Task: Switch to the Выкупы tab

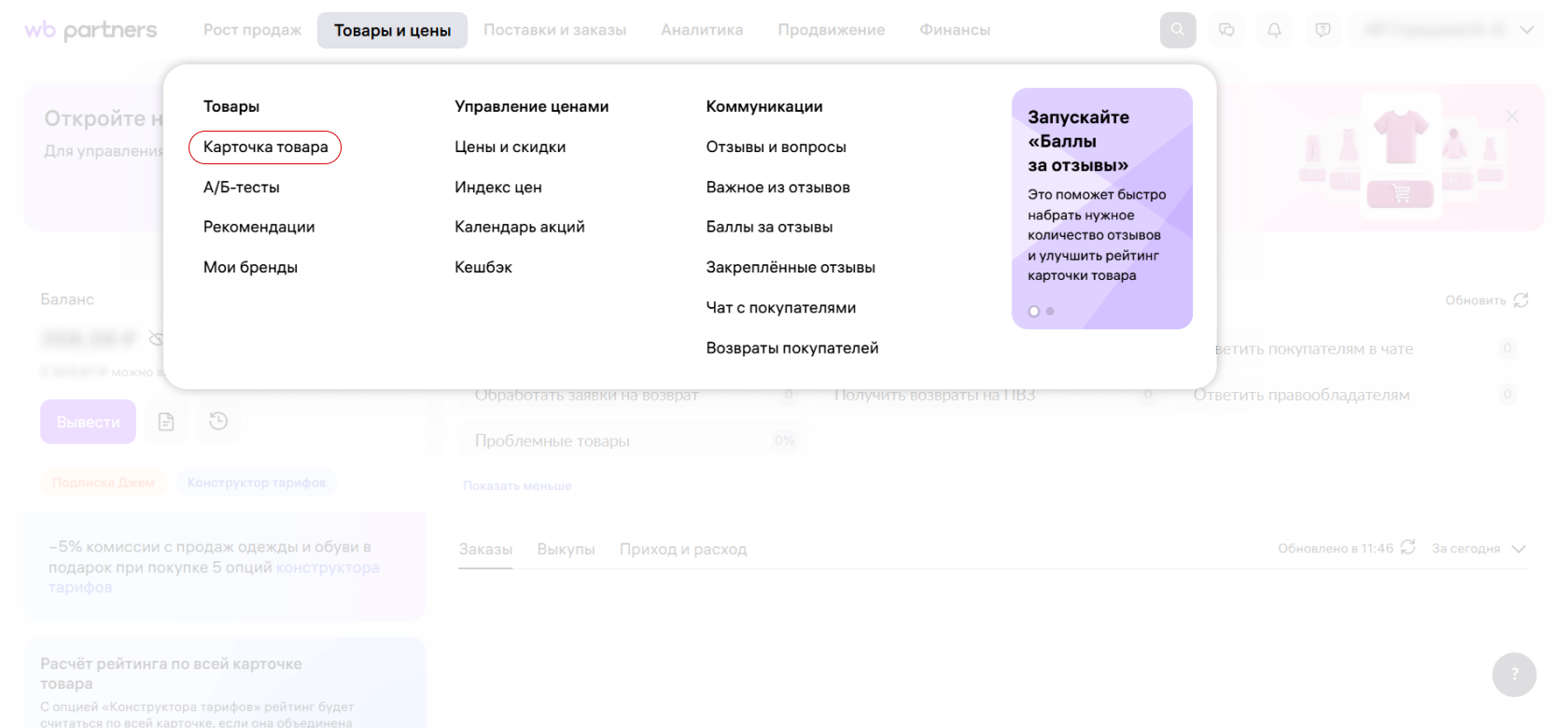Action: [x=566, y=550]
